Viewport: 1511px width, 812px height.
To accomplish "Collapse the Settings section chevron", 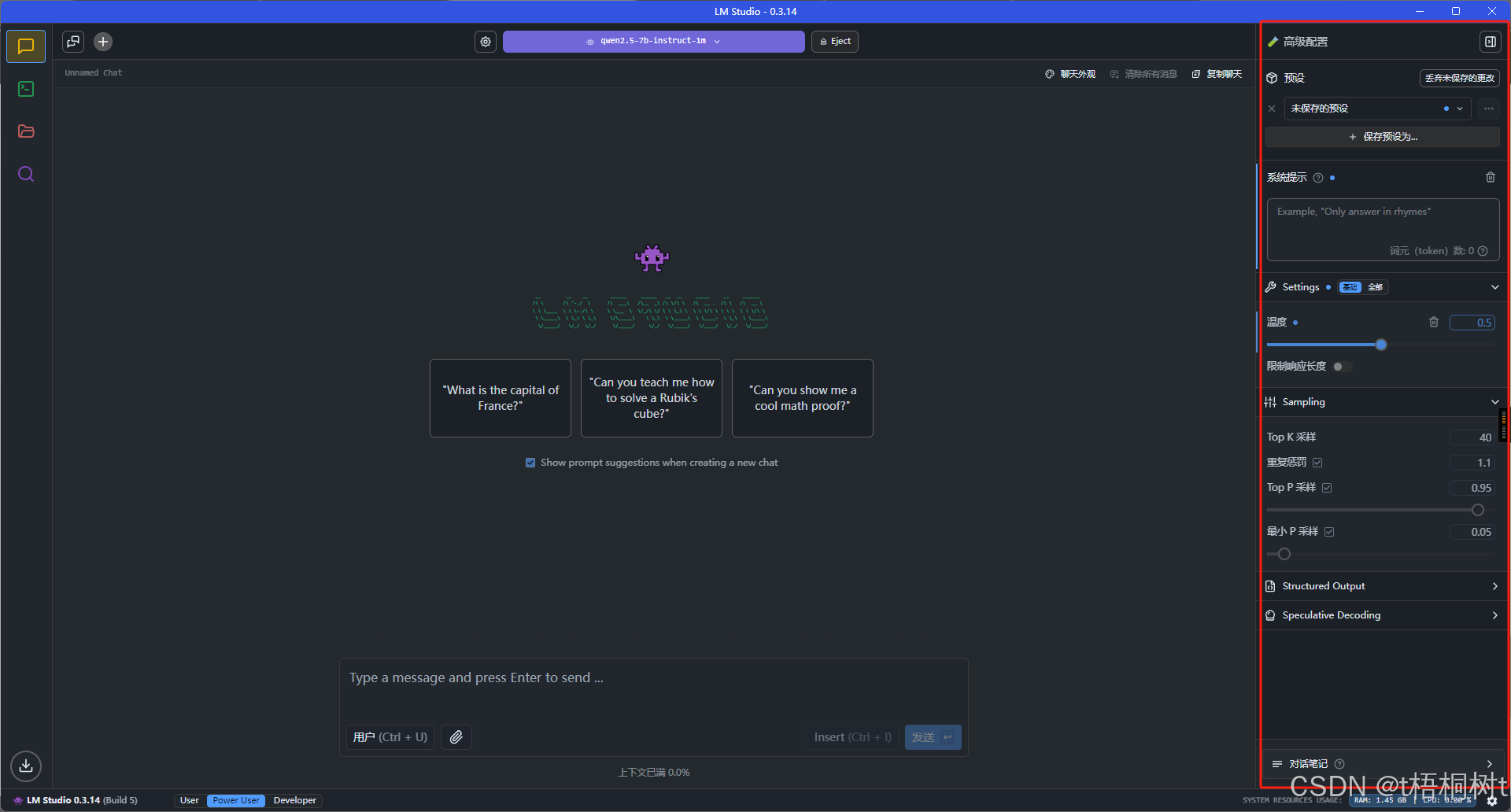I will (x=1494, y=287).
